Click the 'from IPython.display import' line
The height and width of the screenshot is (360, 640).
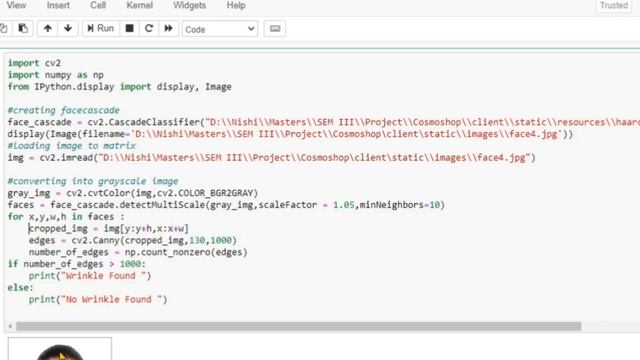[x=120, y=87]
